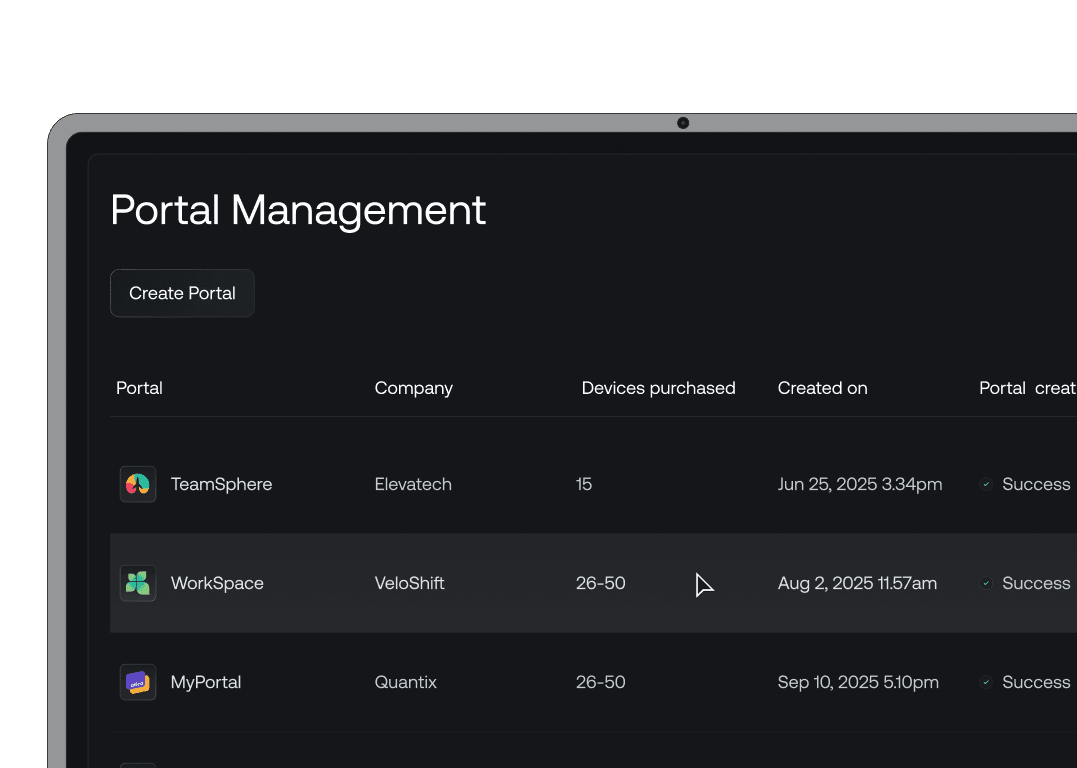
Task: Click the Elevatech company cell
Action: tap(413, 484)
